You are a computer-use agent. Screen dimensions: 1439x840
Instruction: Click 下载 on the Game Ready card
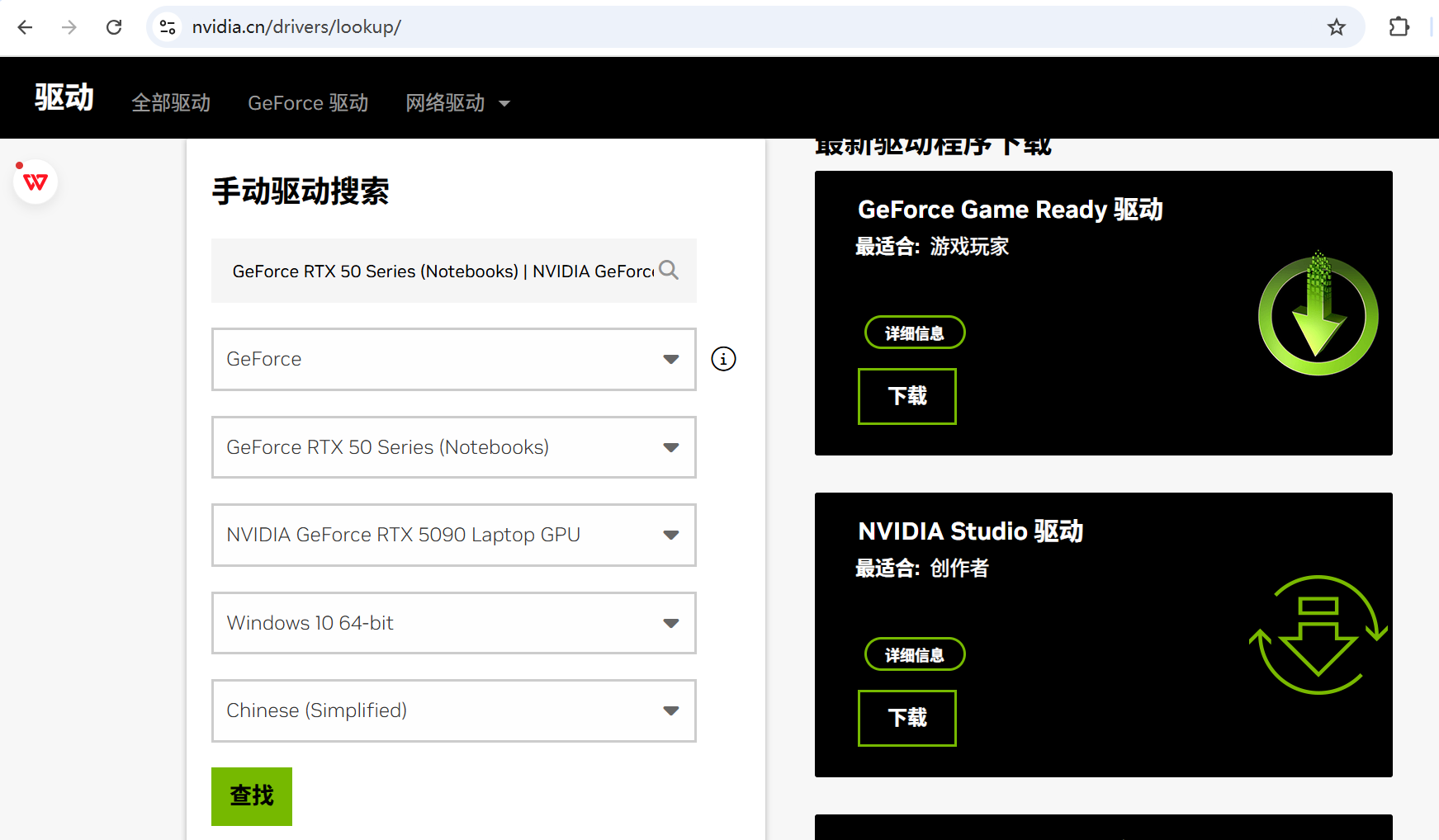(907, 396)
